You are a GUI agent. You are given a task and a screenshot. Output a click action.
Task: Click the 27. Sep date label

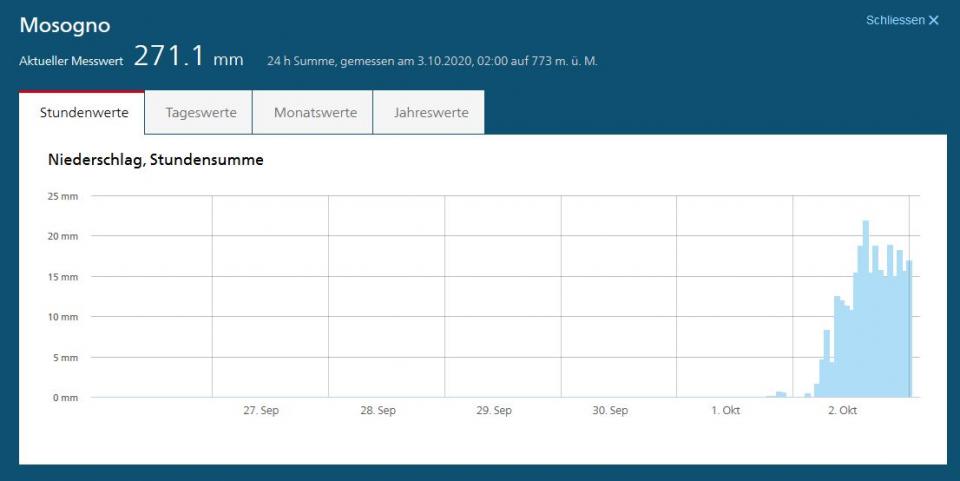tap(263, 411)
